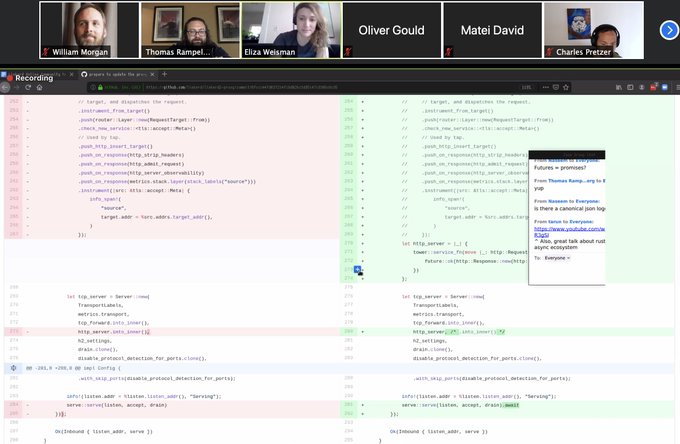The width and height of the screenshot is (680, 444).
Task: Select Charles Pretzer's video thumbnail
Action: pos(594,30)
